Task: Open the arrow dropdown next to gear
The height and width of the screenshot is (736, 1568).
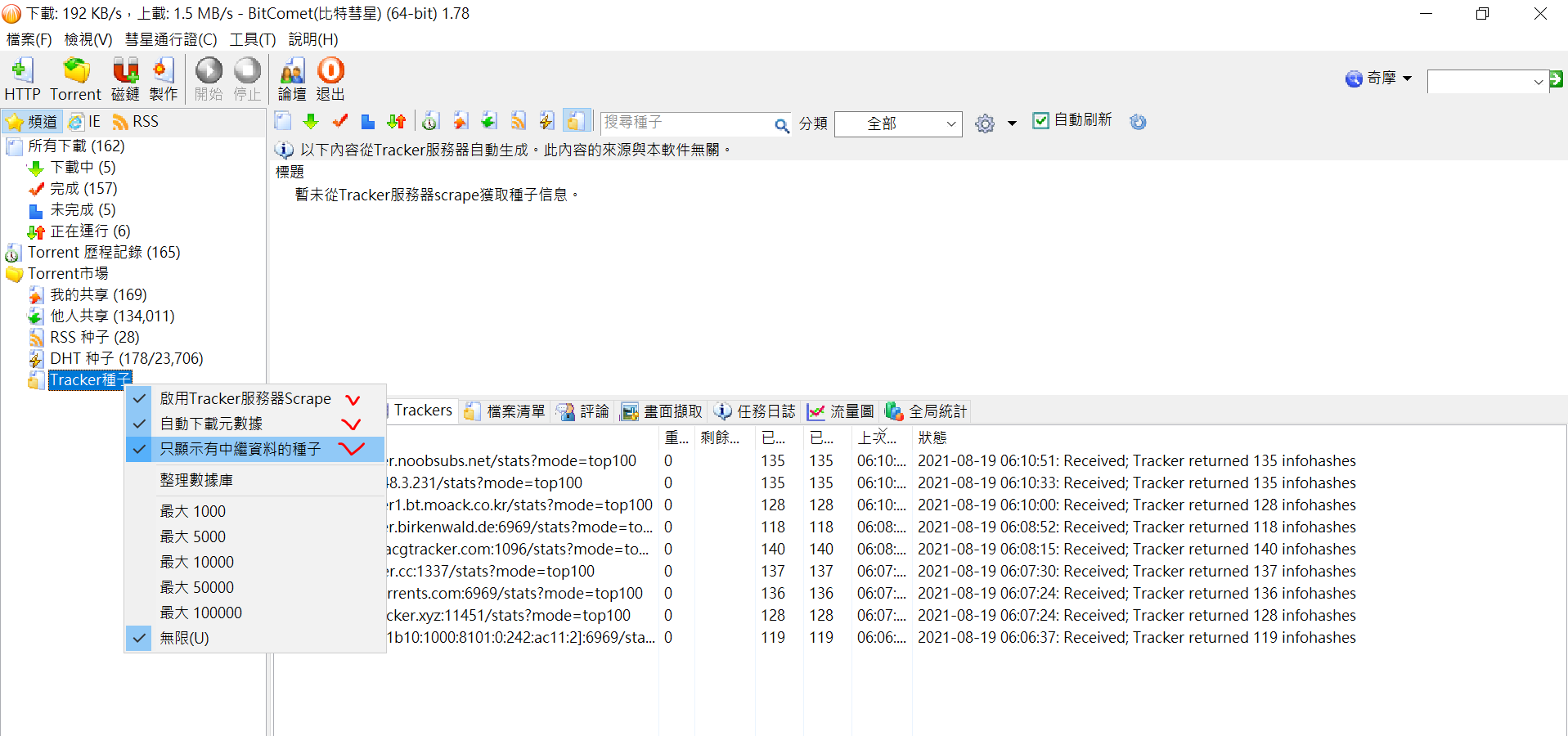Action: [x=1012, y=123]
